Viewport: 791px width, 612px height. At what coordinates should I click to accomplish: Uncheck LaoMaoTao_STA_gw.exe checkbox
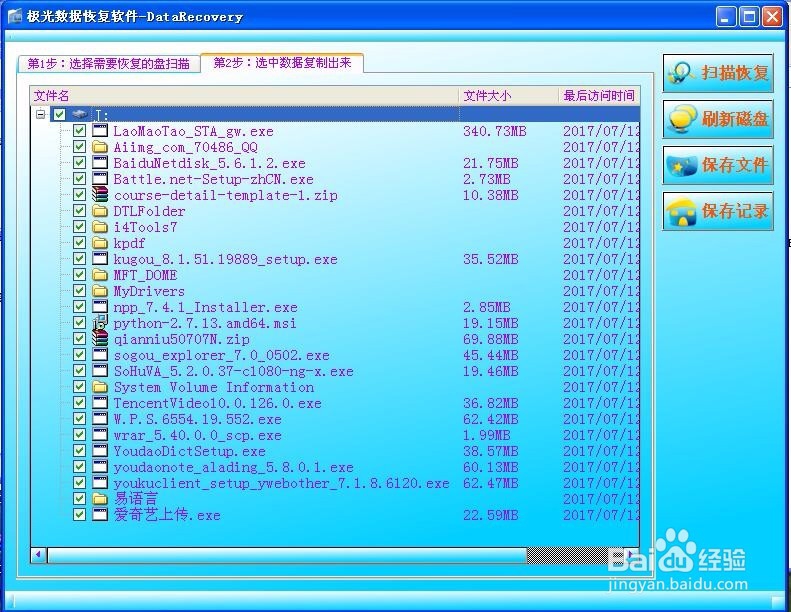click(x=79, y=131)
